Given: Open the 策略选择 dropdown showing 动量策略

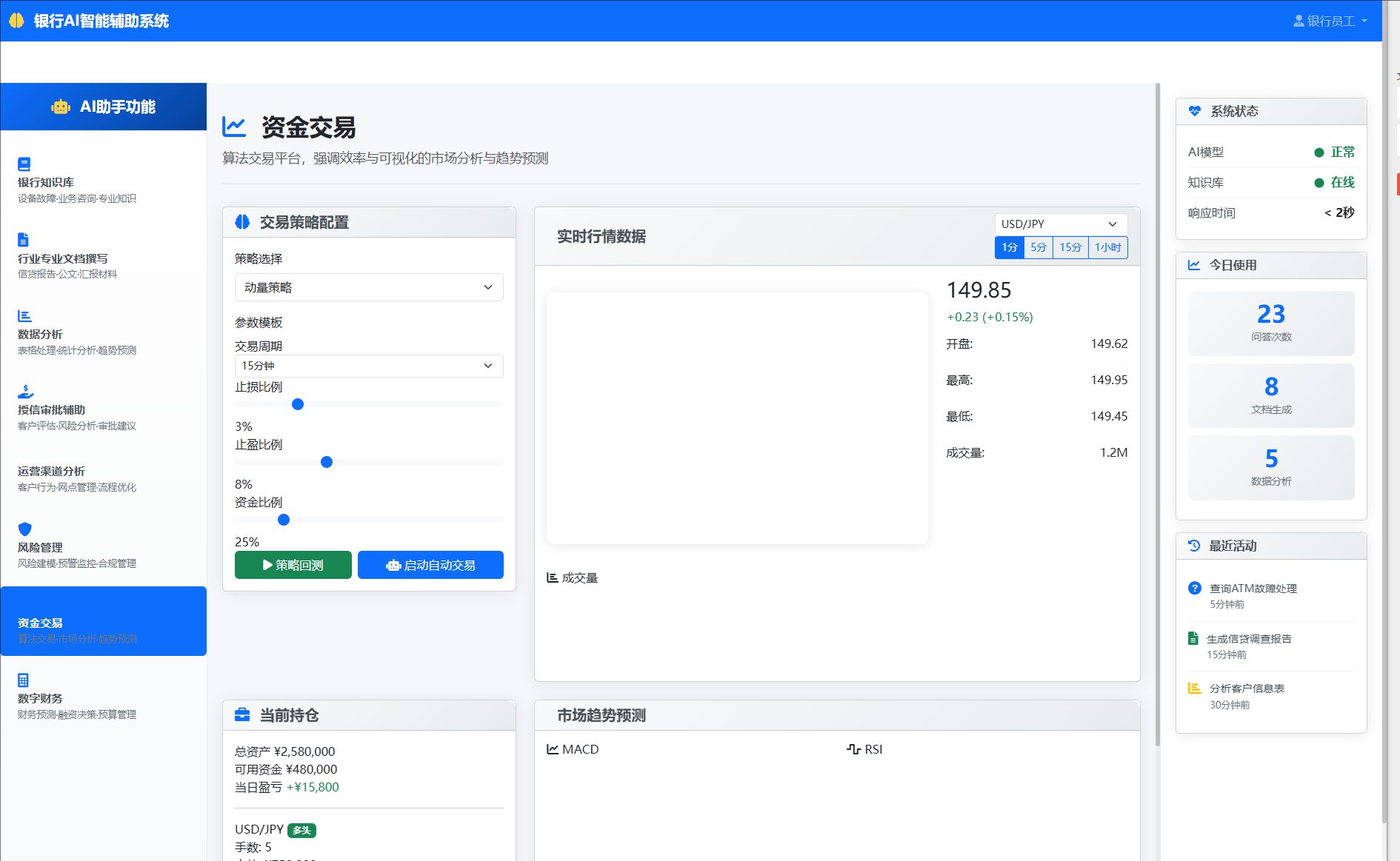Looking at the screenshot, I should pyautogui.click(x=369, y=287).
